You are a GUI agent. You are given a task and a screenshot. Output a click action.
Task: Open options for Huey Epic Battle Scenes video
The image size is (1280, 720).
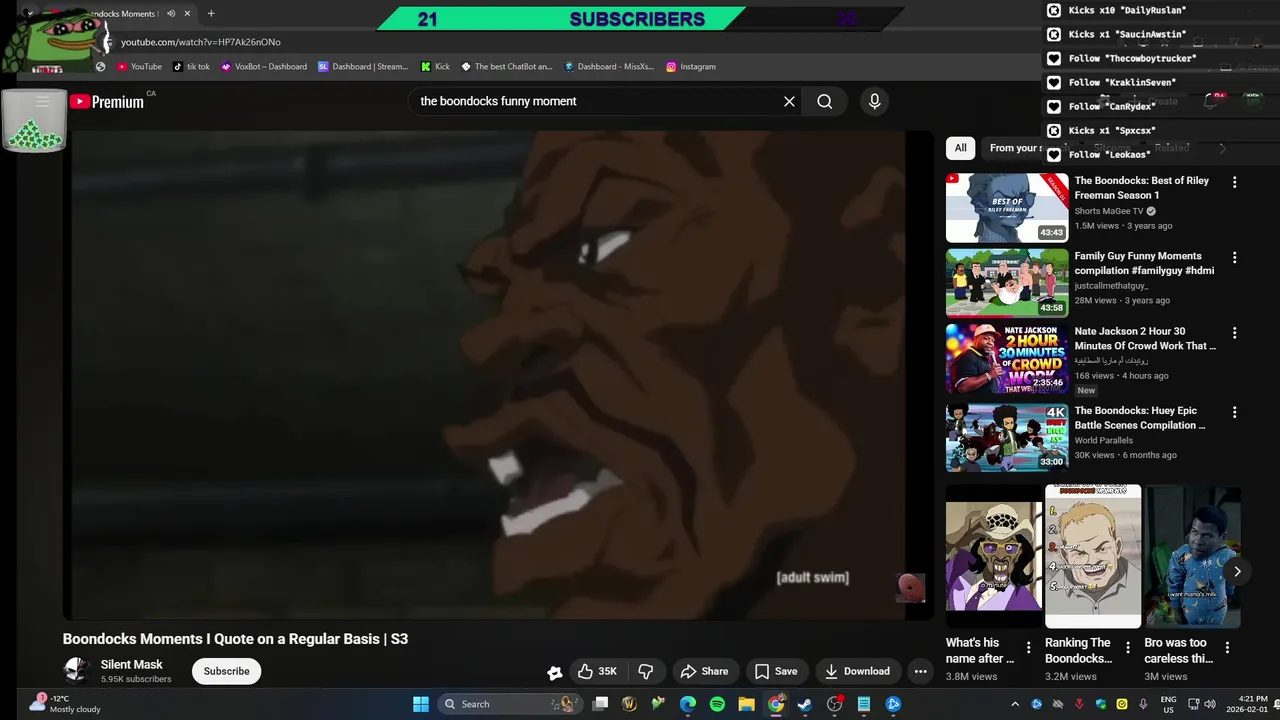tap(1234, 412)
